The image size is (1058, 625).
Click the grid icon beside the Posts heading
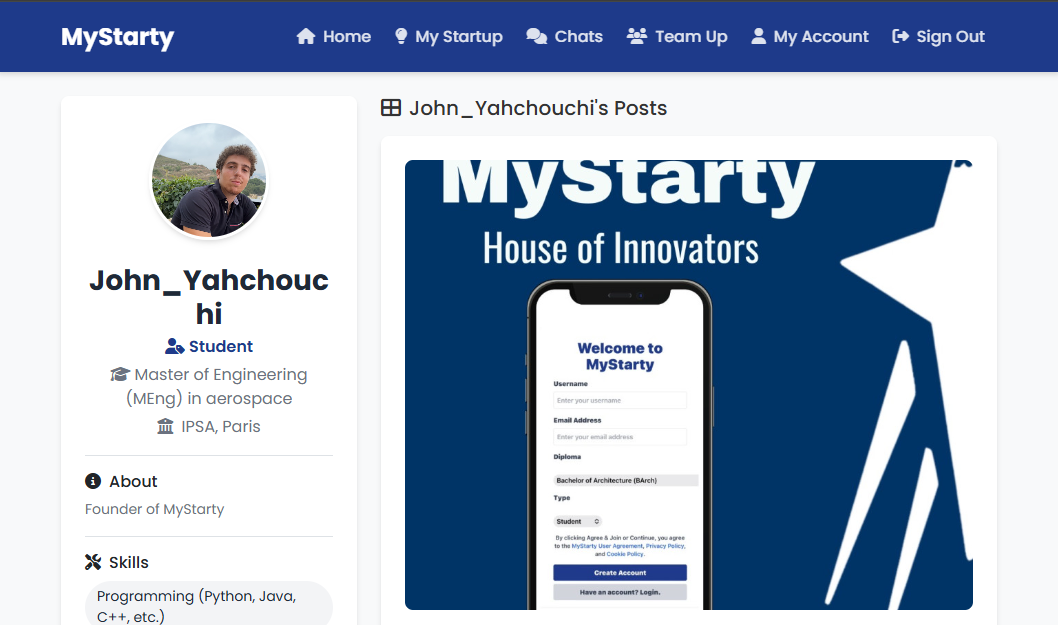click(x=390, y=107)
